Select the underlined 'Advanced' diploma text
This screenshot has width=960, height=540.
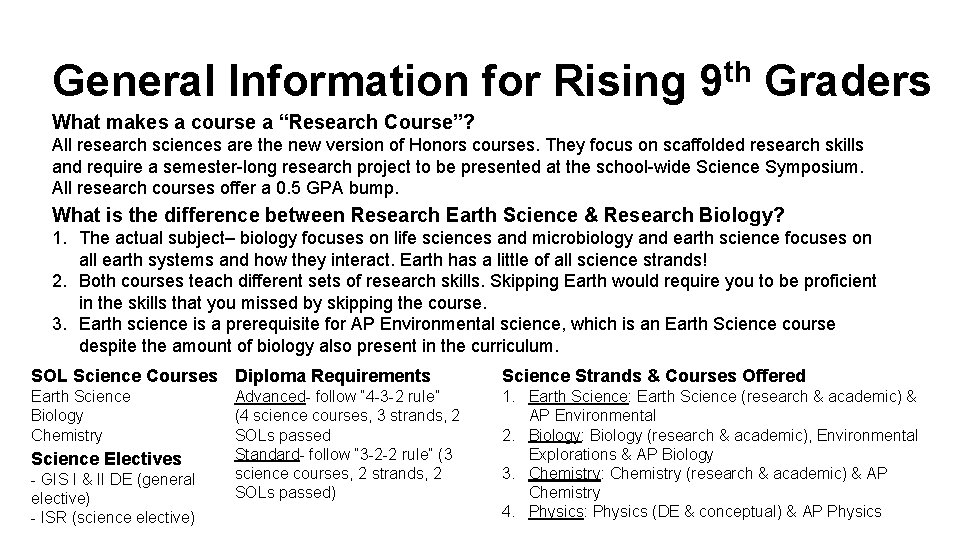coord(270,397)
